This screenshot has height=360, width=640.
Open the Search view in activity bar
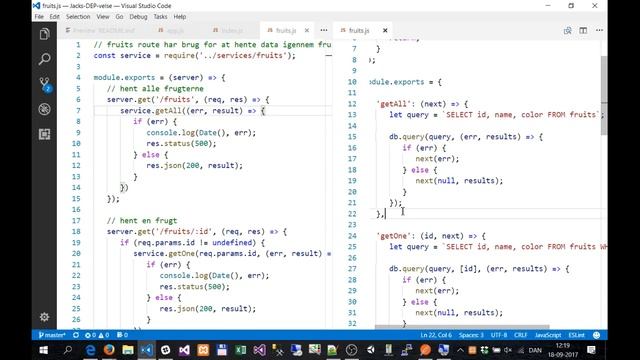(x=44, y=59)
